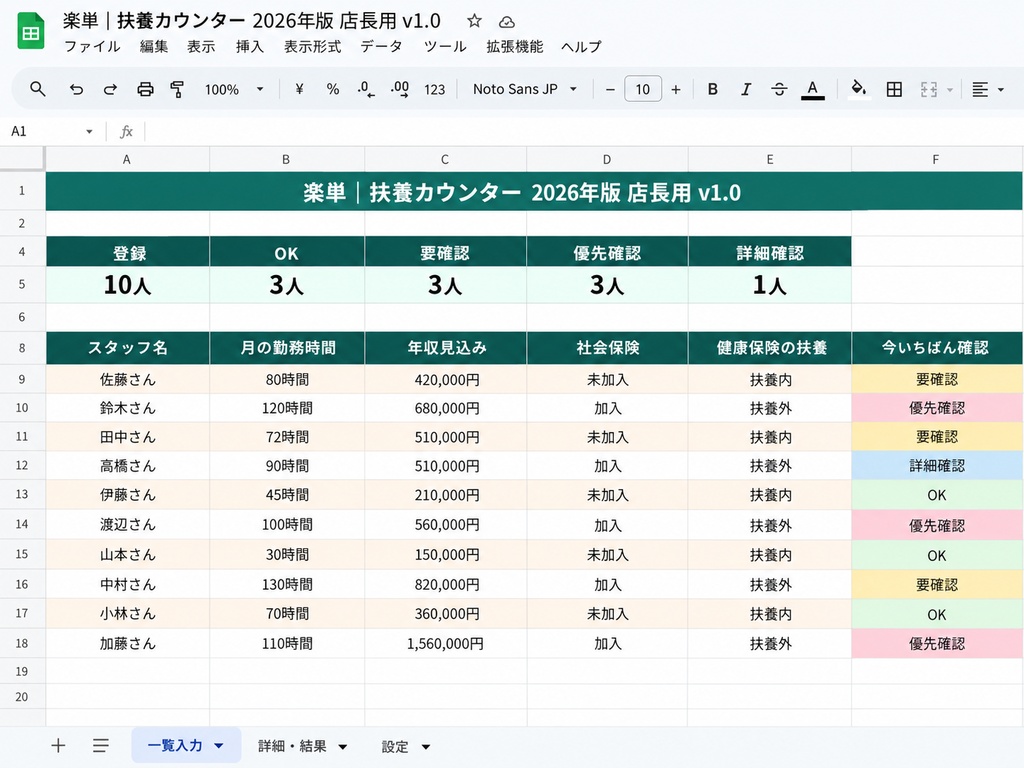The width and height of the screenshot is (1024, 768).
Task: Open the horizontal align dropdown
Action: tap(987, 89)
